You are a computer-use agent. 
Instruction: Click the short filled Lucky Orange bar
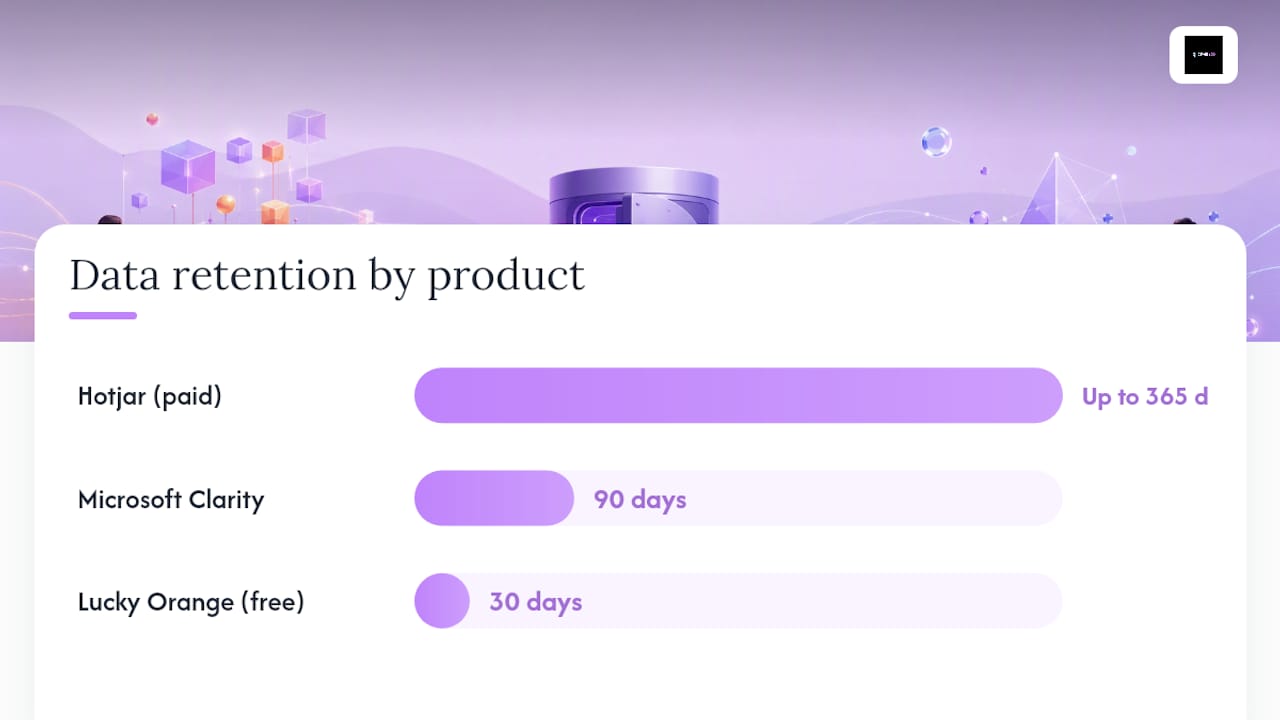442,601
